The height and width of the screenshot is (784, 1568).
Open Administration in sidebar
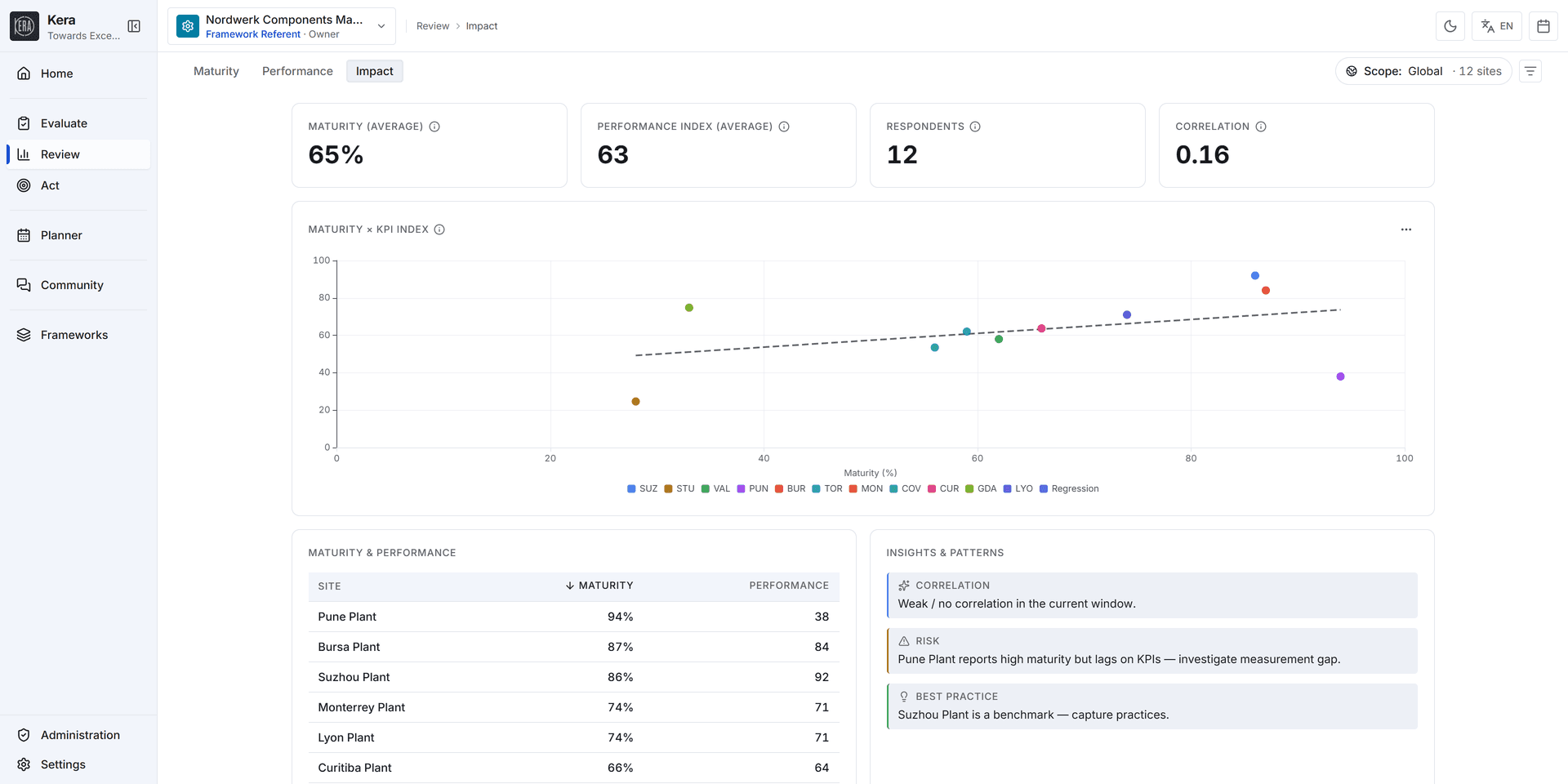(x=78, y=735)
